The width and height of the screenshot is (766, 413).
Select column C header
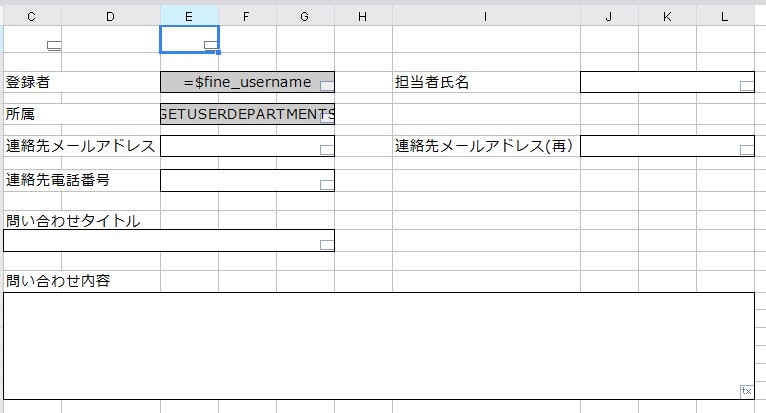click(x=32, y=17)
